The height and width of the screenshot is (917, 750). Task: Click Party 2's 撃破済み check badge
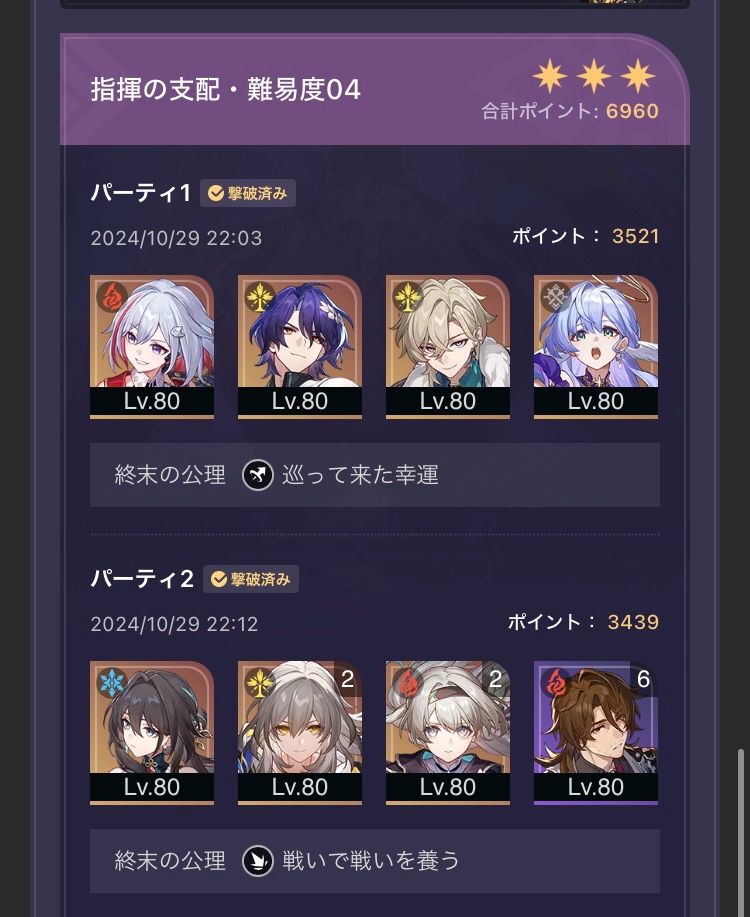click(251, 579)
